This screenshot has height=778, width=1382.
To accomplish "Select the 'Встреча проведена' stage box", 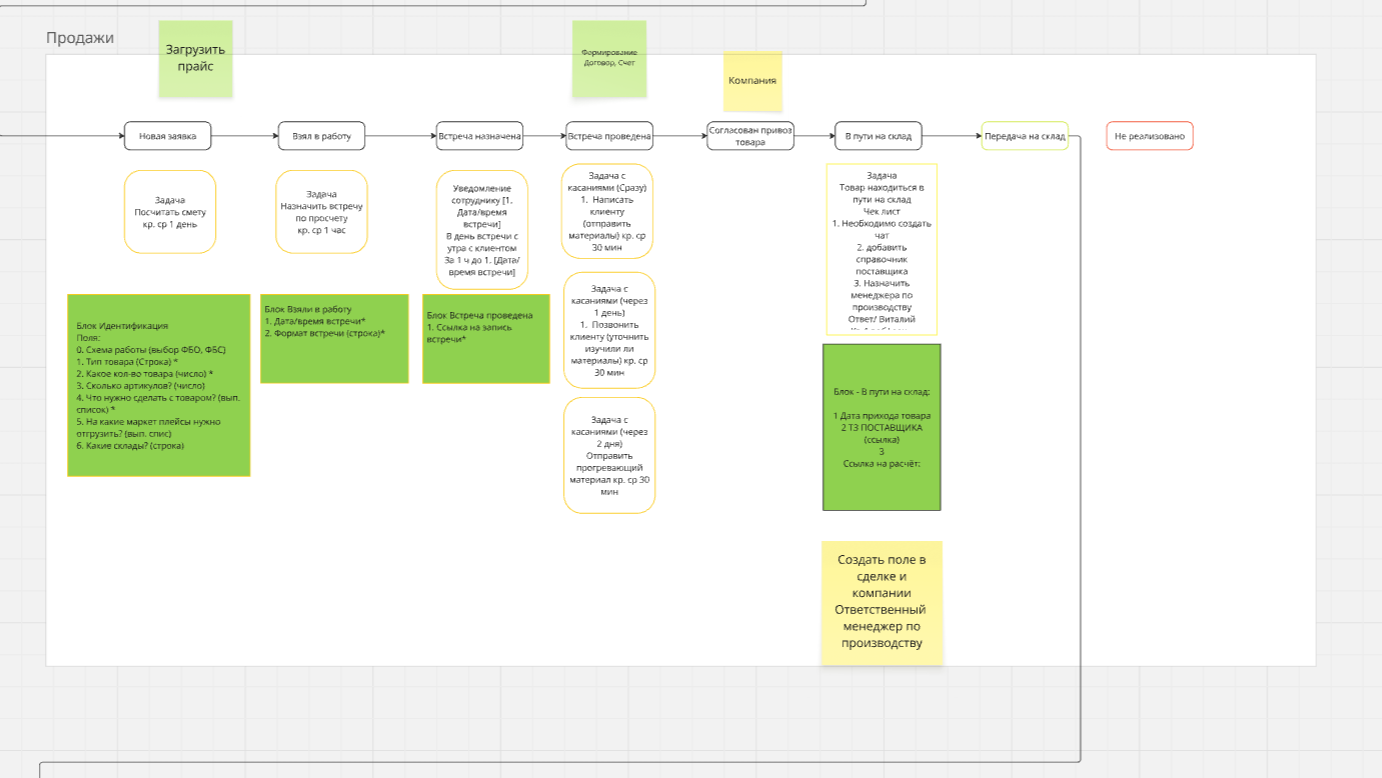I will pyautogui.click(x=610, y=136).
